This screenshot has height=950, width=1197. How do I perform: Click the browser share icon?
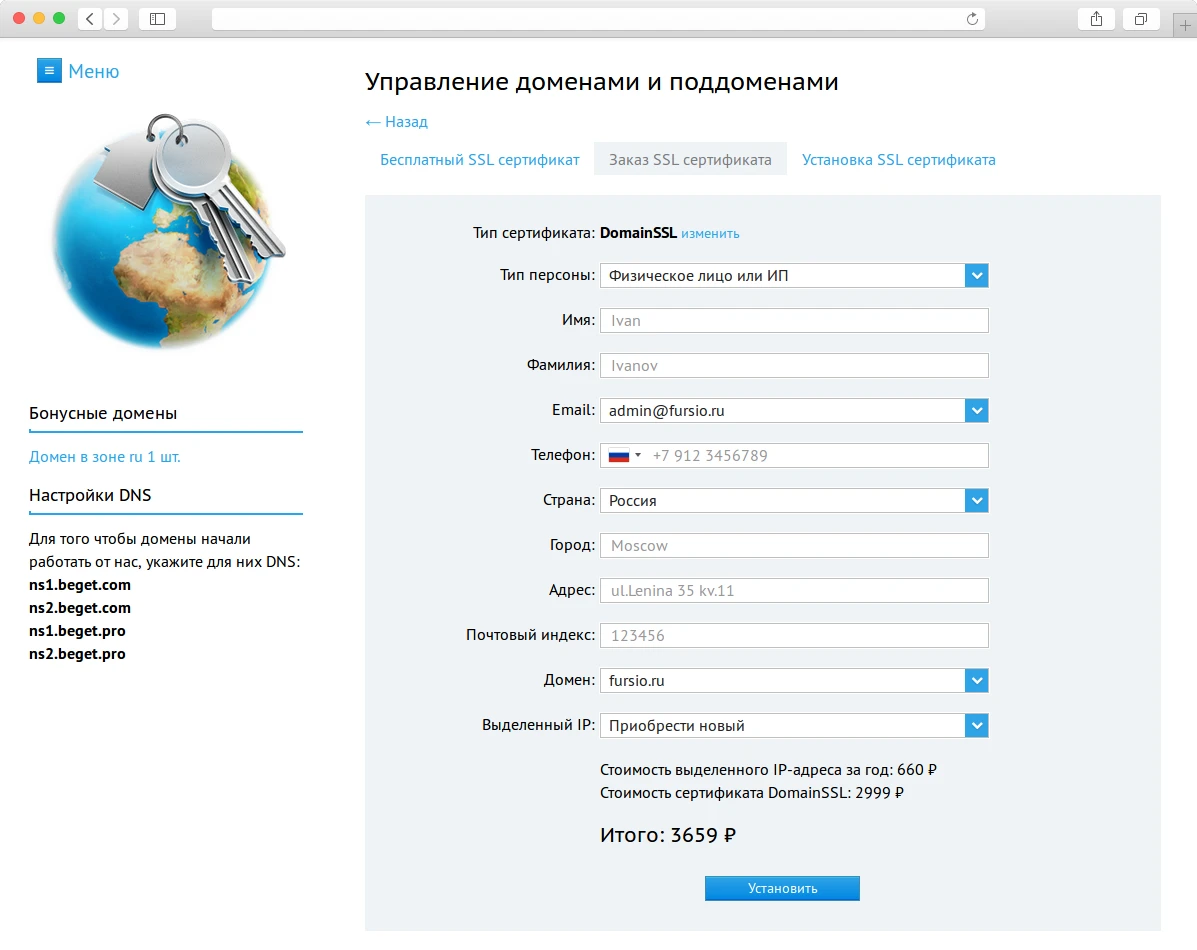[1096, 18]
